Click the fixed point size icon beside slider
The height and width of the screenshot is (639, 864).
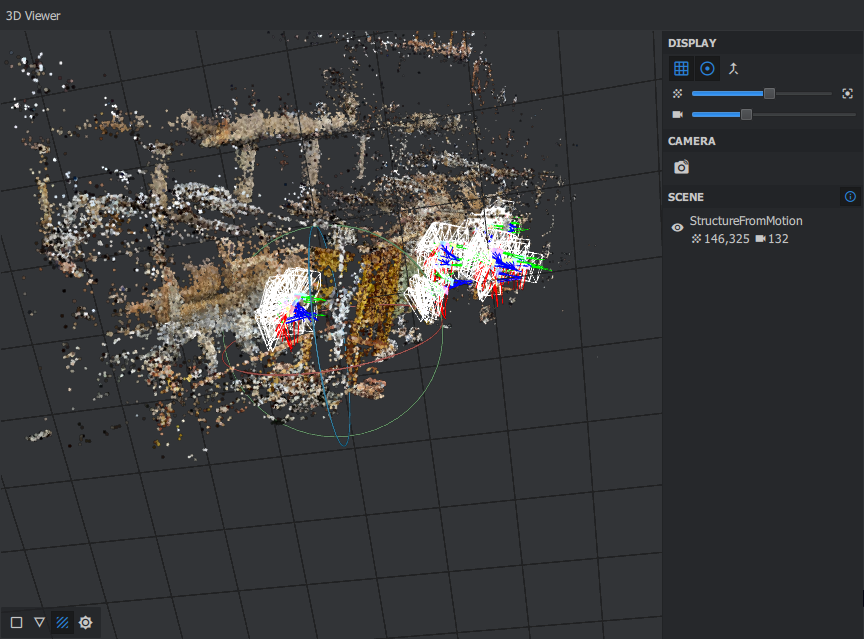coord(847,94)
